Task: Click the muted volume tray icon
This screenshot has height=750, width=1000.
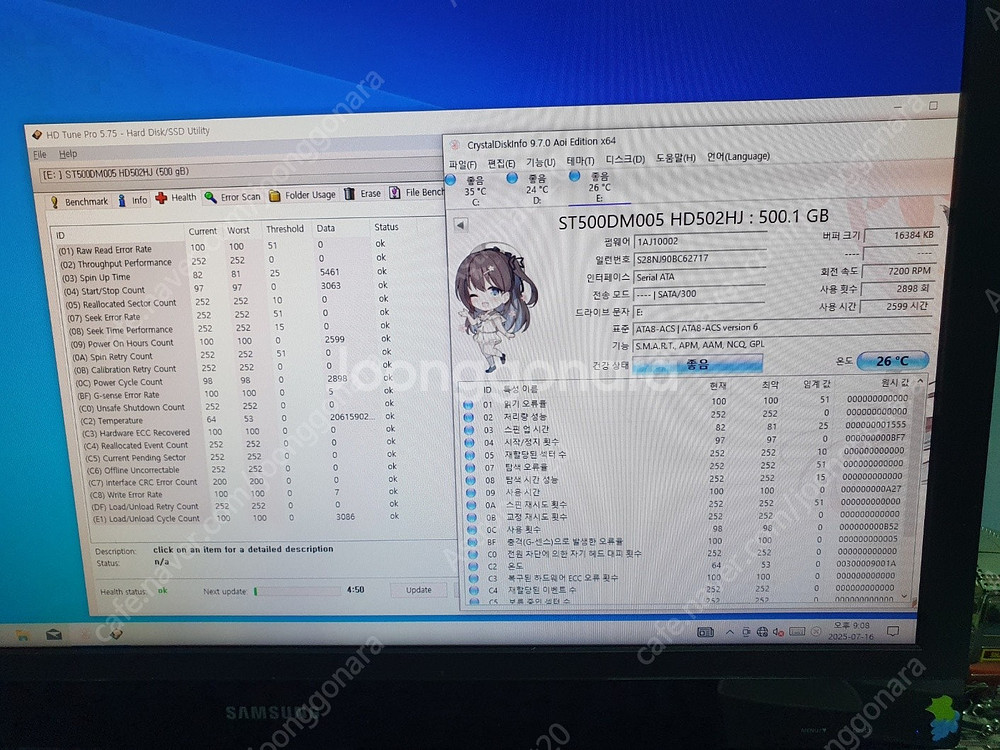Action: pyautogui.click(x=779, y=632)
